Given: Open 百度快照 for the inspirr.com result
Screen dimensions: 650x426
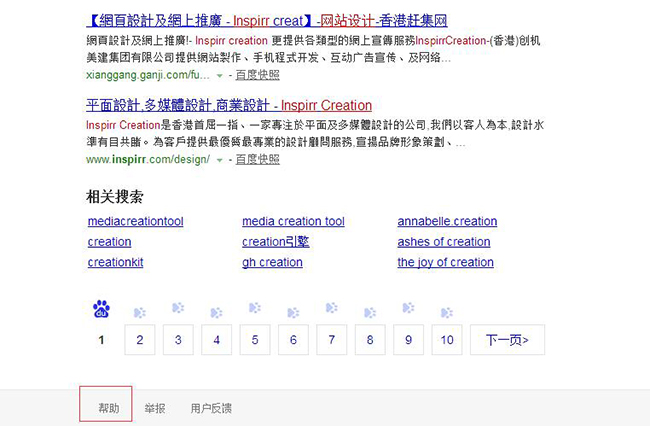Looking at the screenshot, I should tap(257, 160).
